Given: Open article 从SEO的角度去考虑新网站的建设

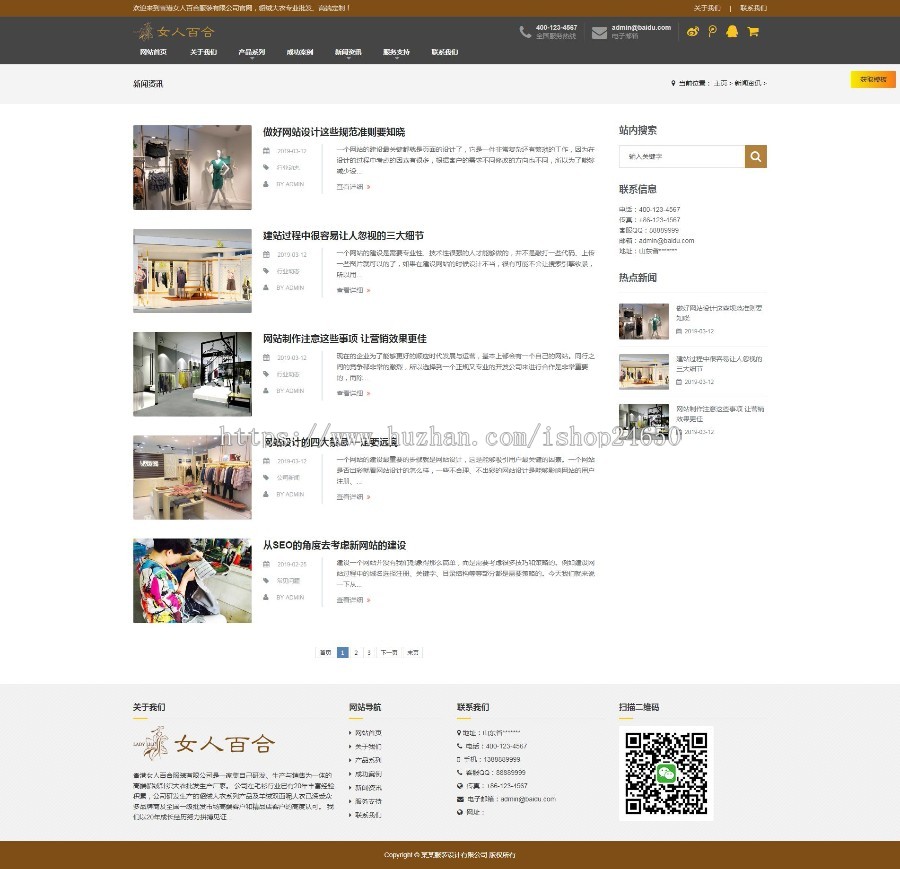Looking at the screenshot, I should click(335, 545).
